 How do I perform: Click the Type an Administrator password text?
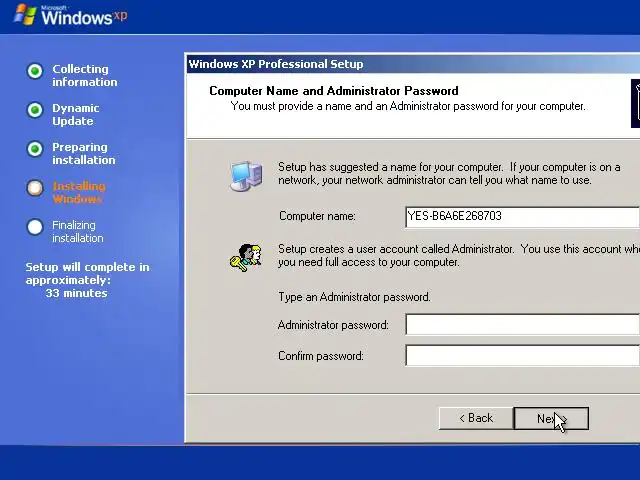354,297
